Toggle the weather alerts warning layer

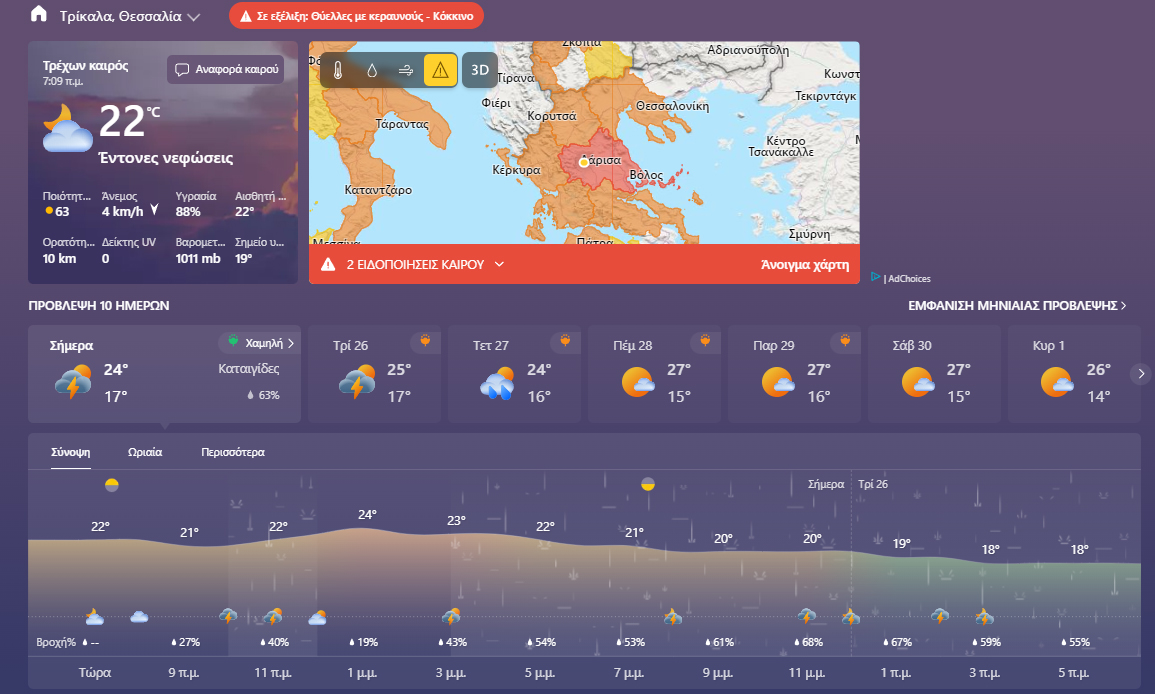[x=440, y=70]
